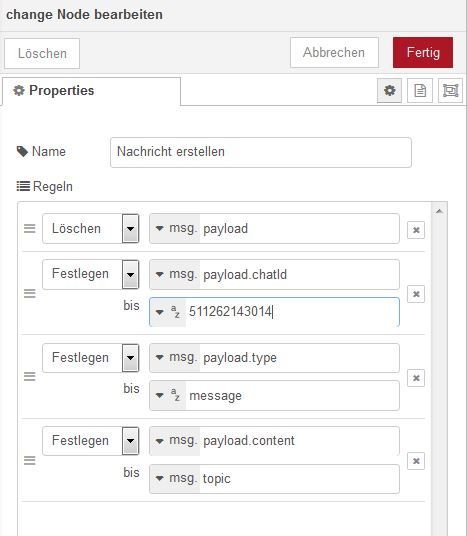Click the Name label with tag icon

(41, 151)
